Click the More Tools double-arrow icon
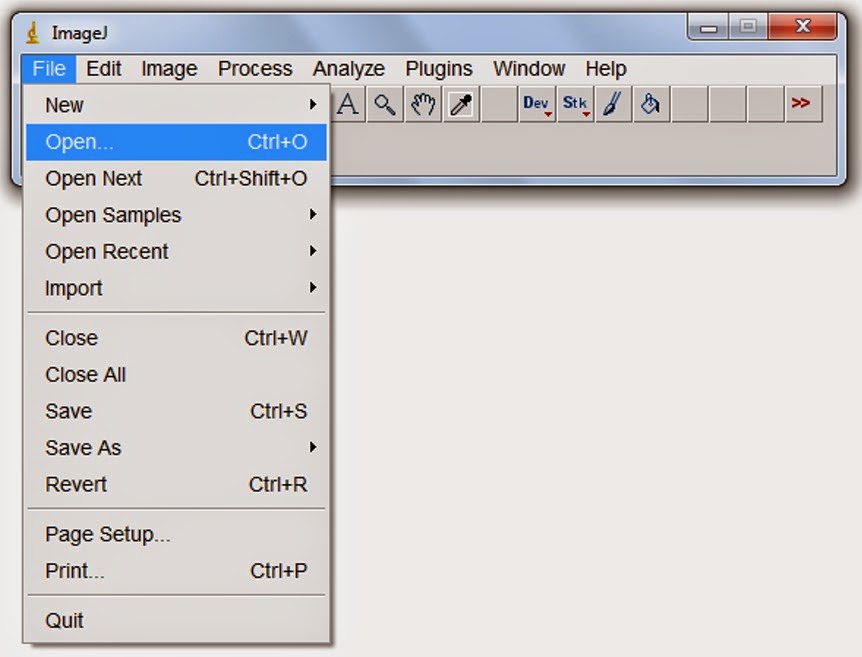The image size is (862, 657). point(802,103)
